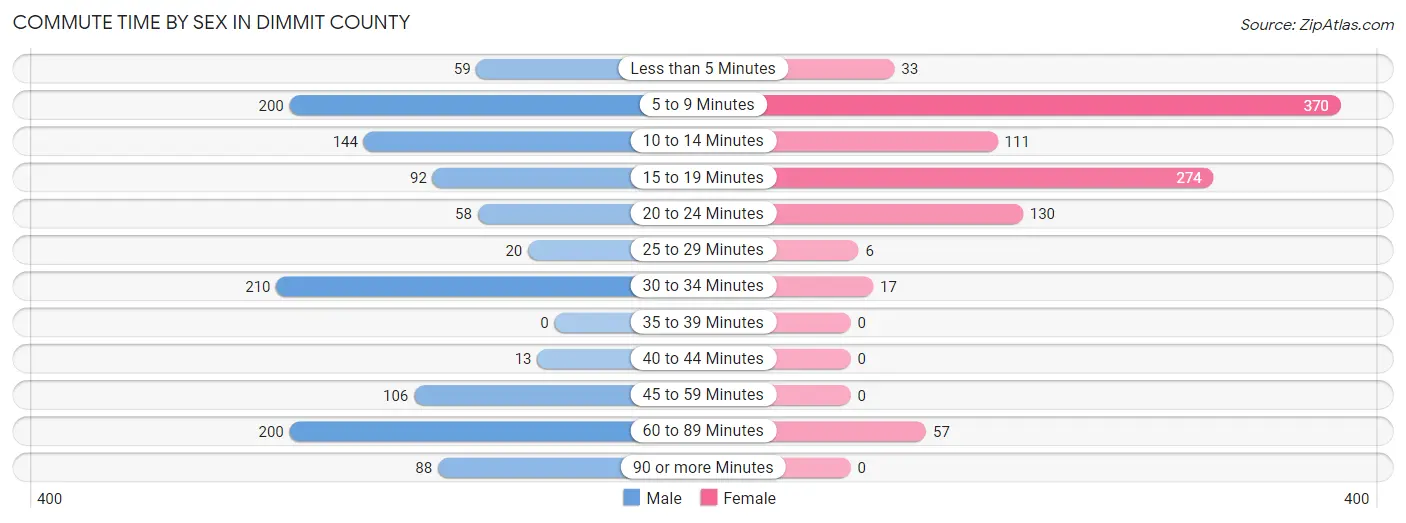
Task: Select the 'Less than 5 Minutes' label
Action: click(703, 69)
